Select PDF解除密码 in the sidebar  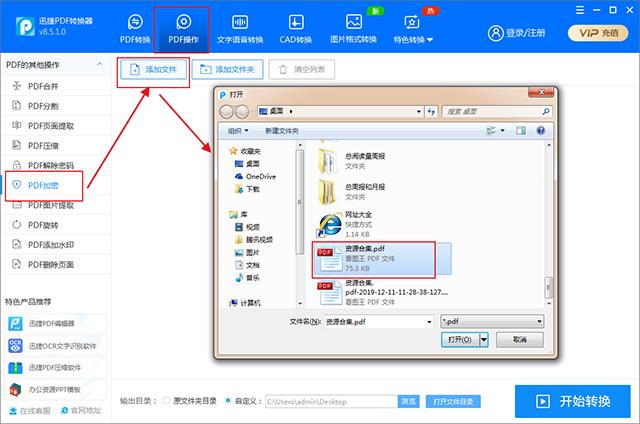[x=56, y=165]
